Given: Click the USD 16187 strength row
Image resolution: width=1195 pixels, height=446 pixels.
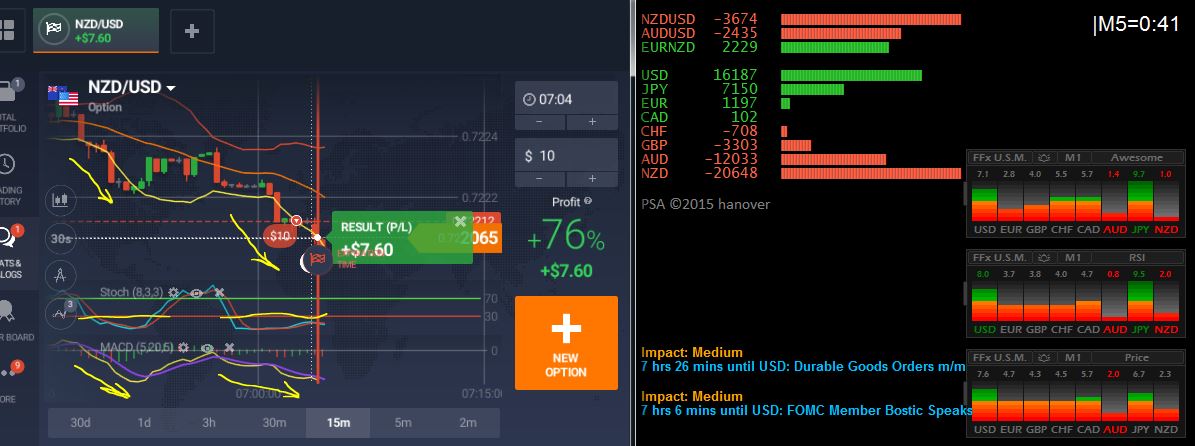Looking at the screenshot, I should [781, 75].
